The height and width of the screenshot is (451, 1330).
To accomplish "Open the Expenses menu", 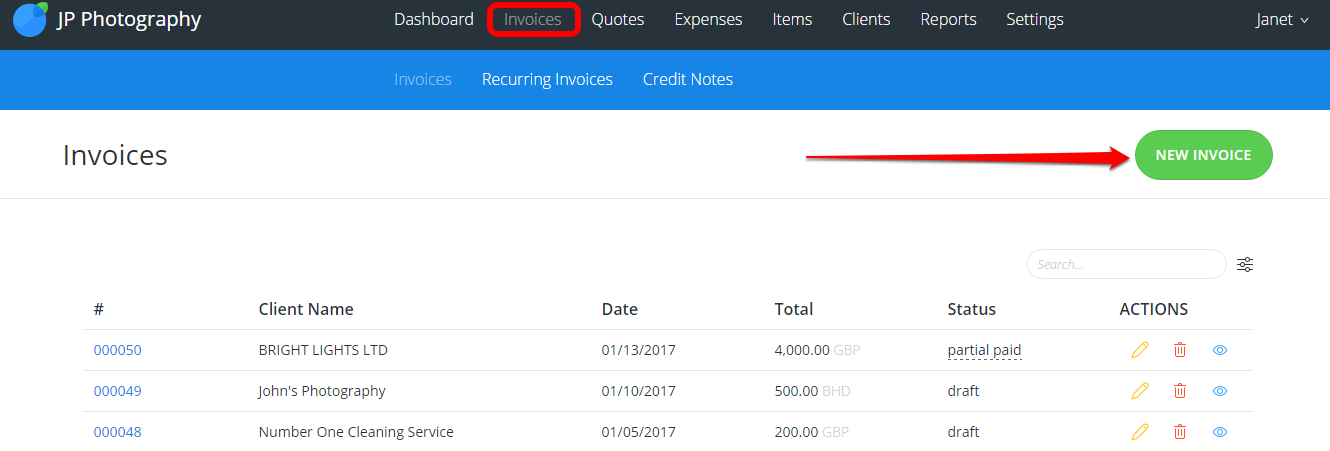I will (708, 20).
